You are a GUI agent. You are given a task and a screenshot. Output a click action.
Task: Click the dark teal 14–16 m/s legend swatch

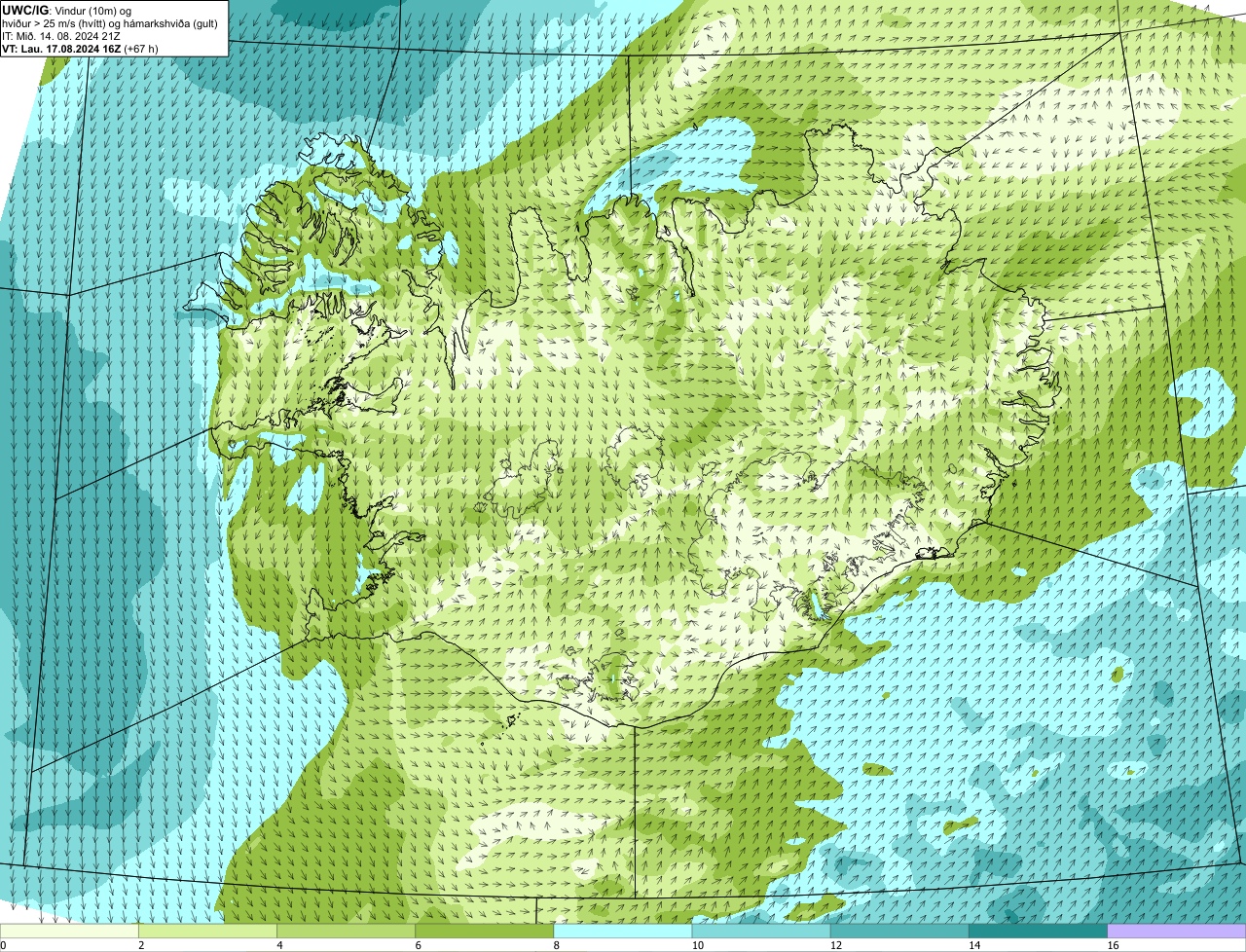coord(1038,931)
